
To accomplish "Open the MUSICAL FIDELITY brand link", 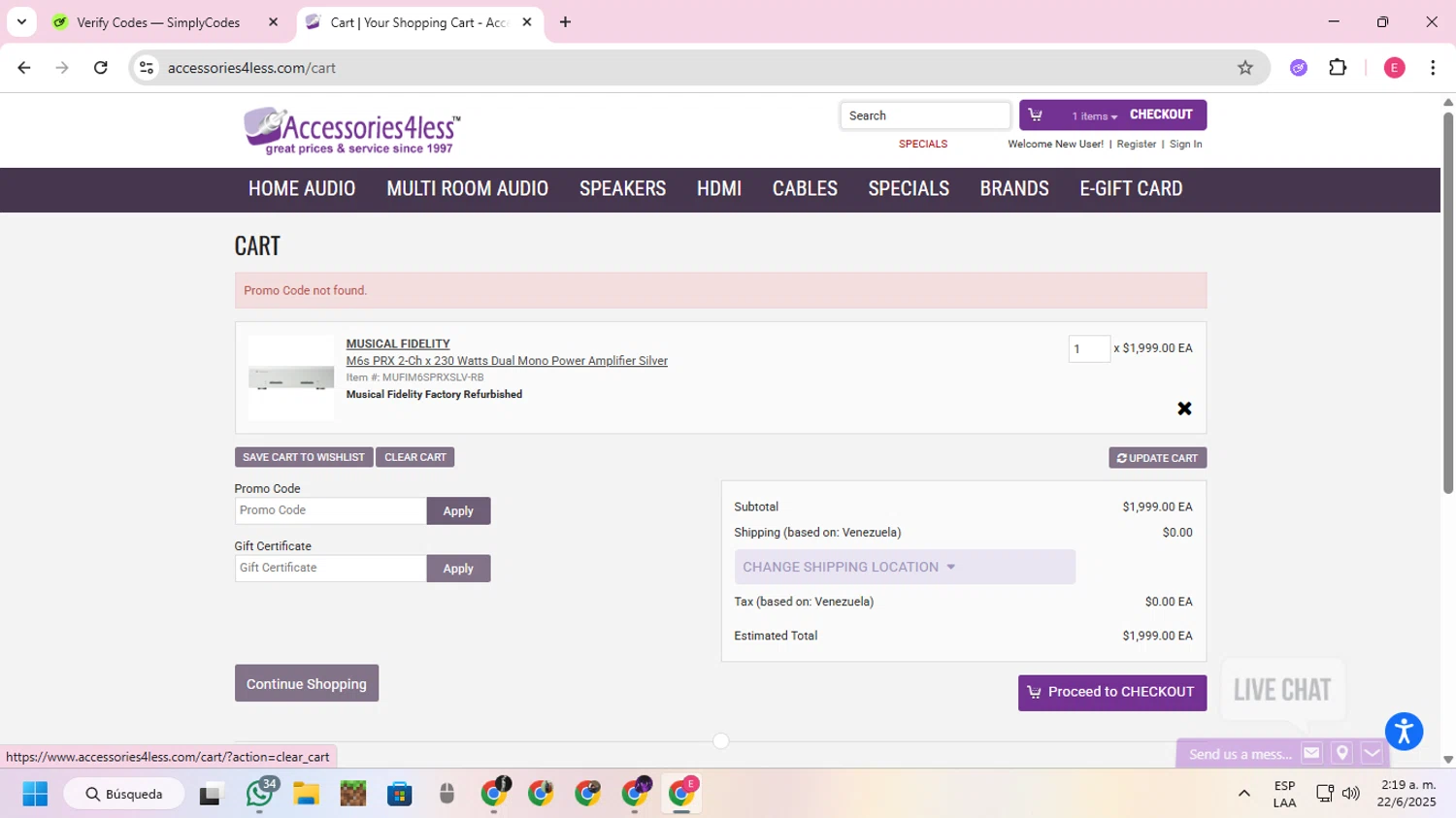I will pyautogui.click(x=398, y=344).
